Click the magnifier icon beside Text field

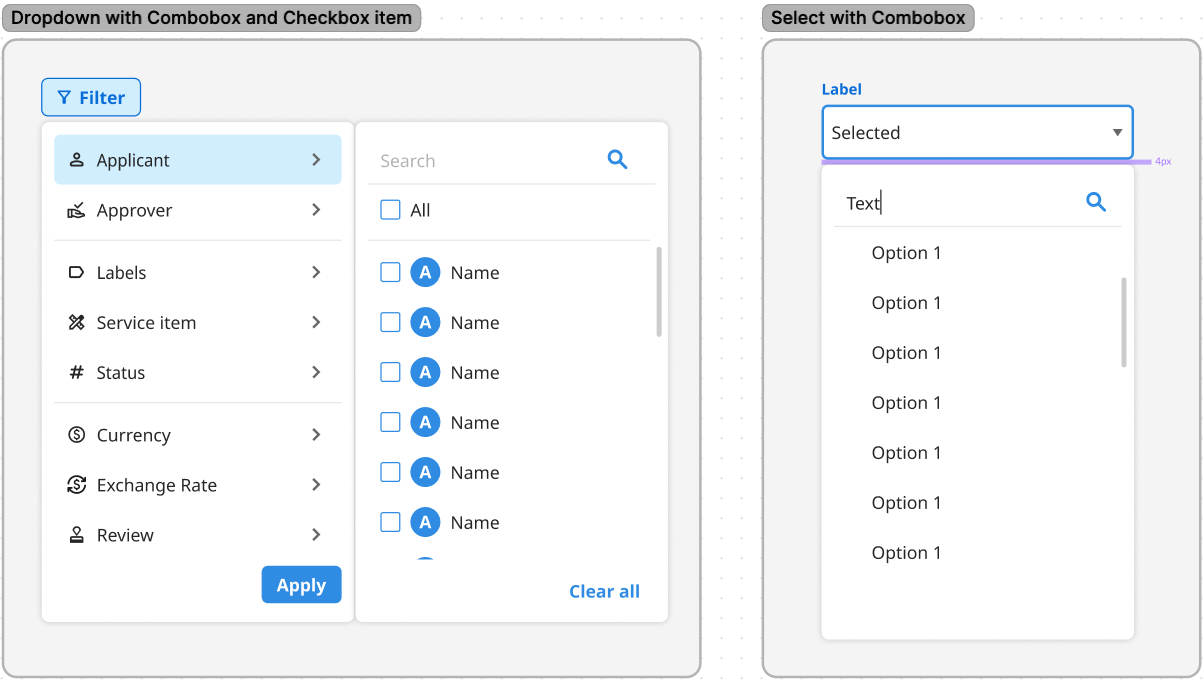[1096, 203]
